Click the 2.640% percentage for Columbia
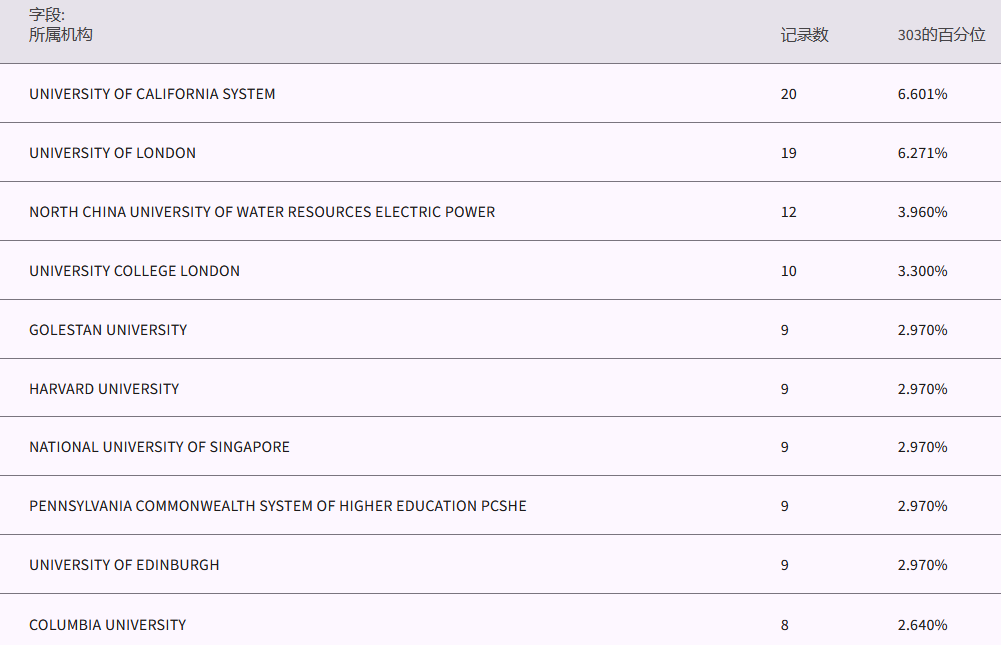 [922, 625]
